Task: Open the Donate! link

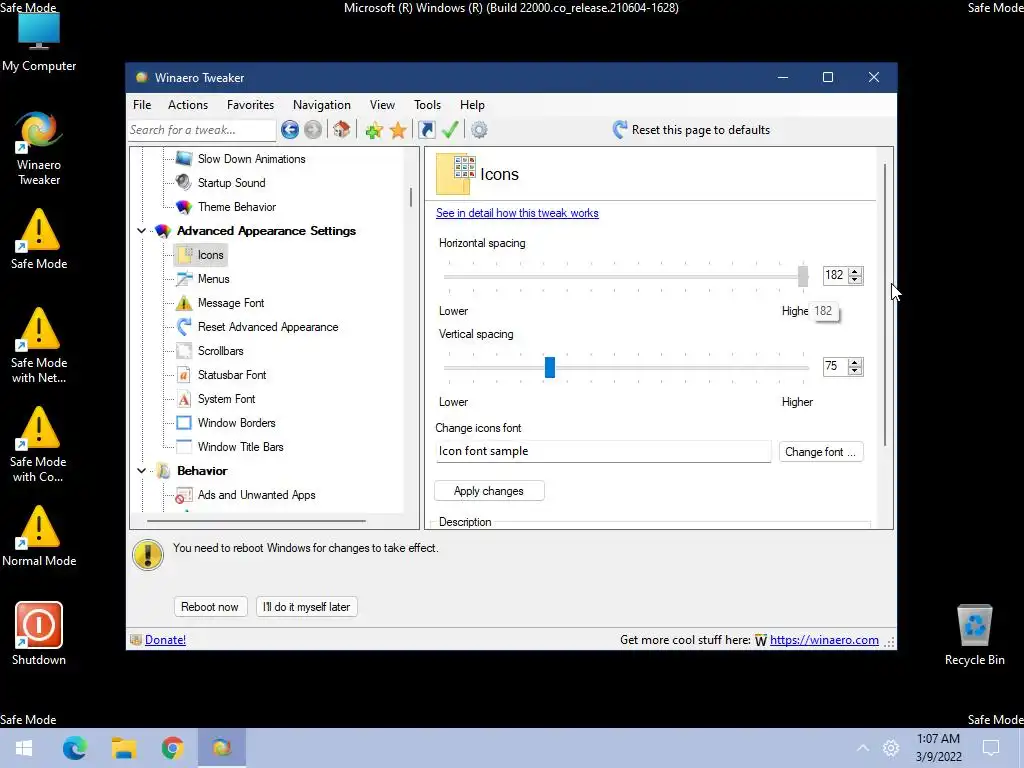Action: [165, 640]
